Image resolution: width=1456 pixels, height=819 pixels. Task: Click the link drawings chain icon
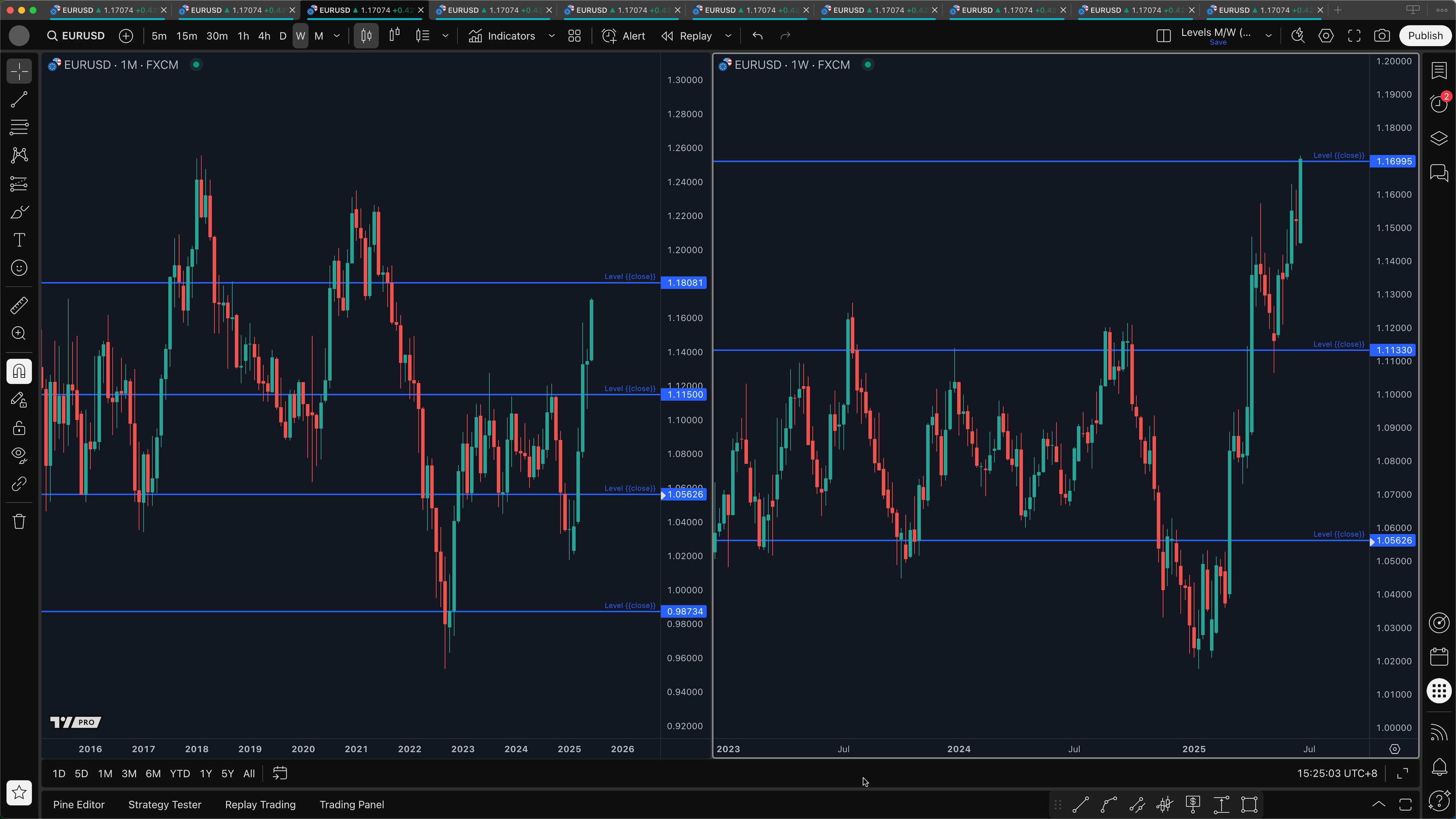click(19, 484)
